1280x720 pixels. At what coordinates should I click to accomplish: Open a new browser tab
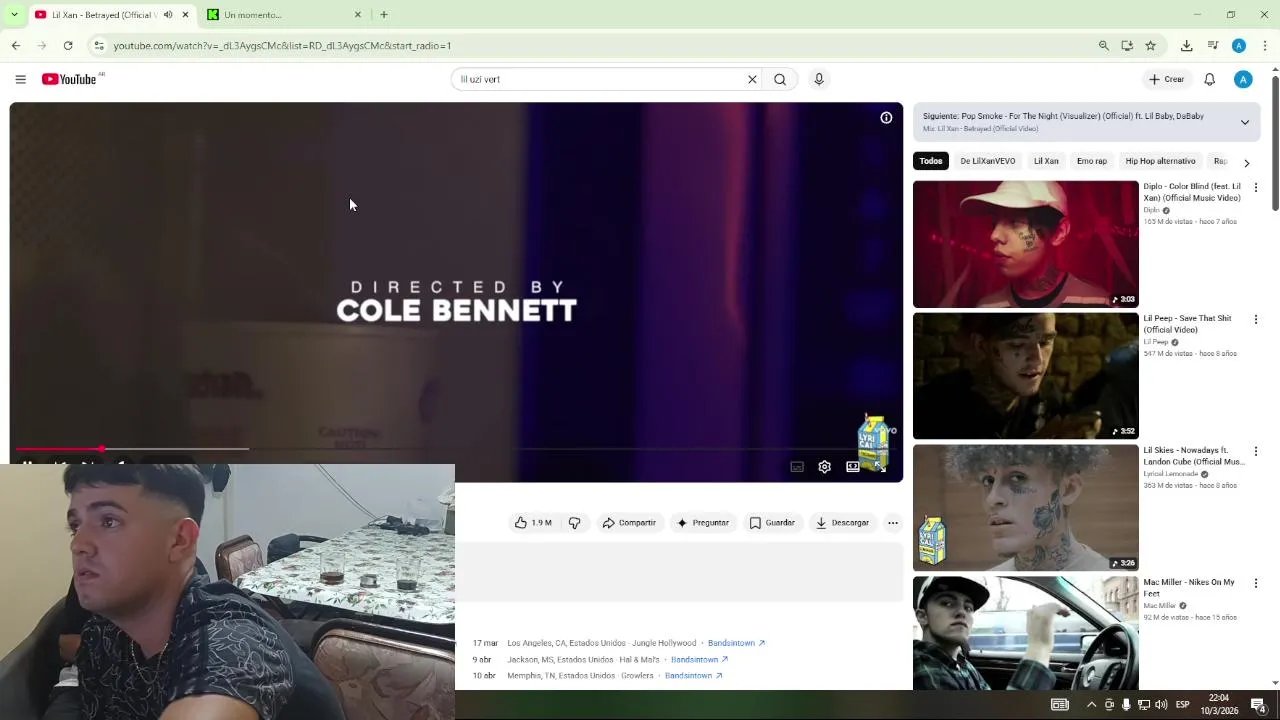click(384, 15)
